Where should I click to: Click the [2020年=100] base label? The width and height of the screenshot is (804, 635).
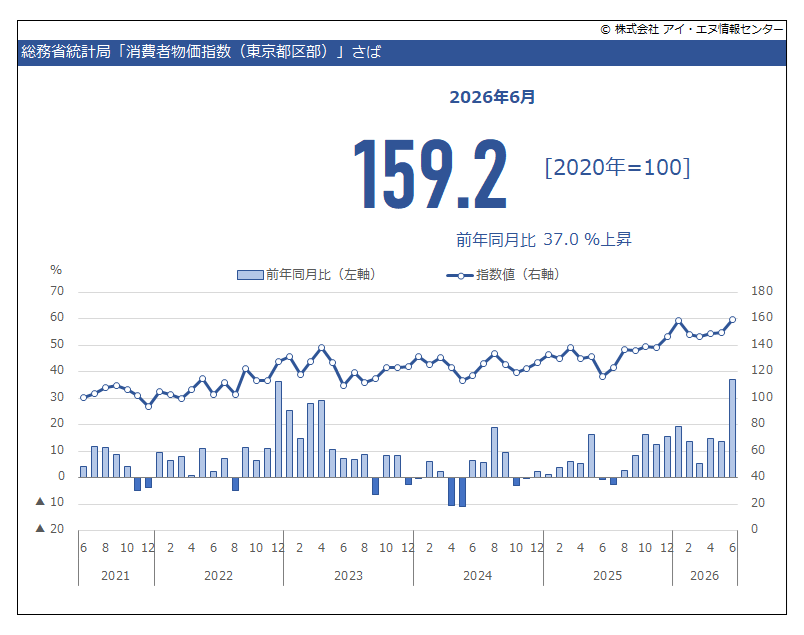[x=617, y=167]
